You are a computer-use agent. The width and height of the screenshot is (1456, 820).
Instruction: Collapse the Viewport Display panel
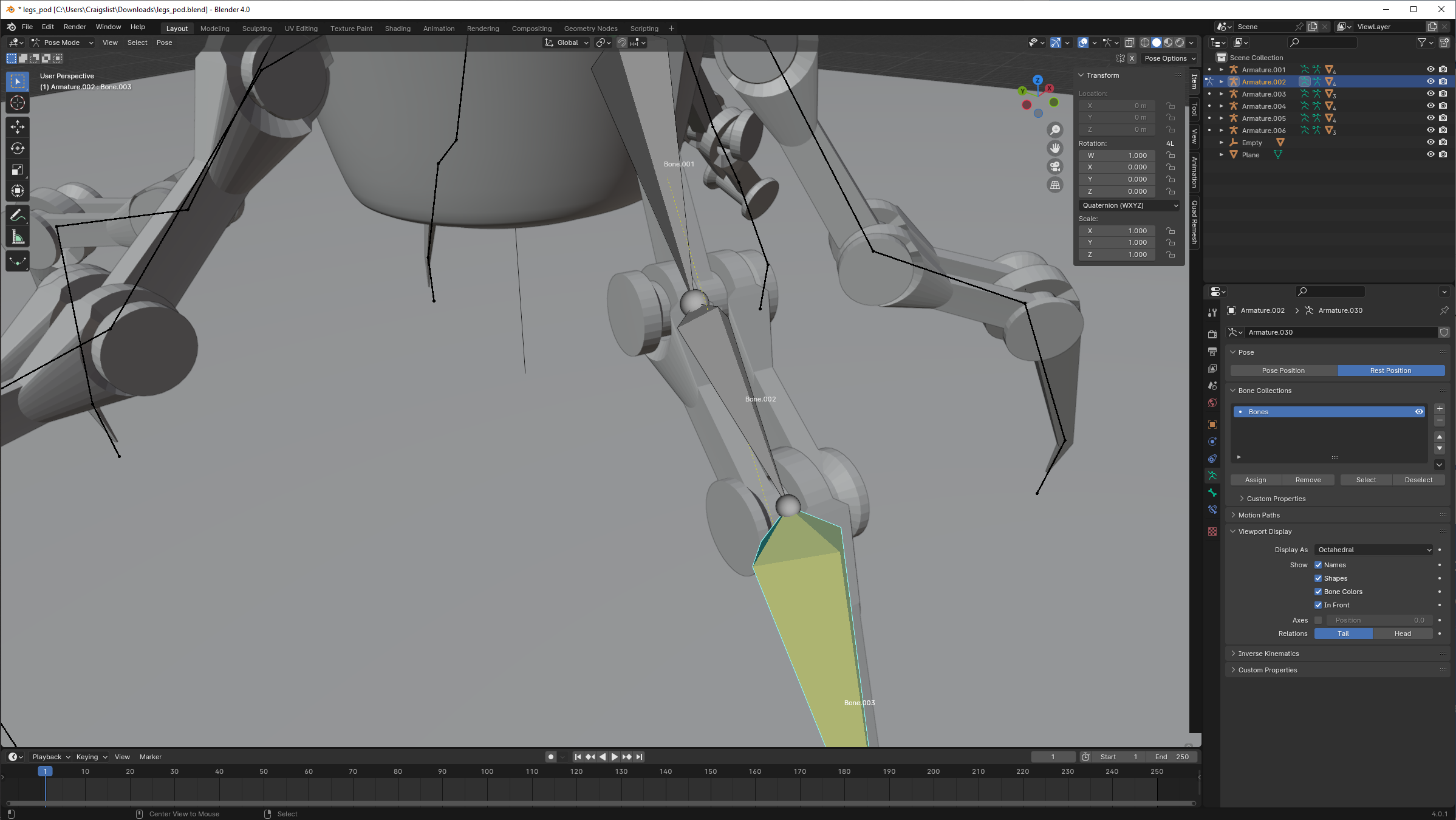coord(1265,531)
